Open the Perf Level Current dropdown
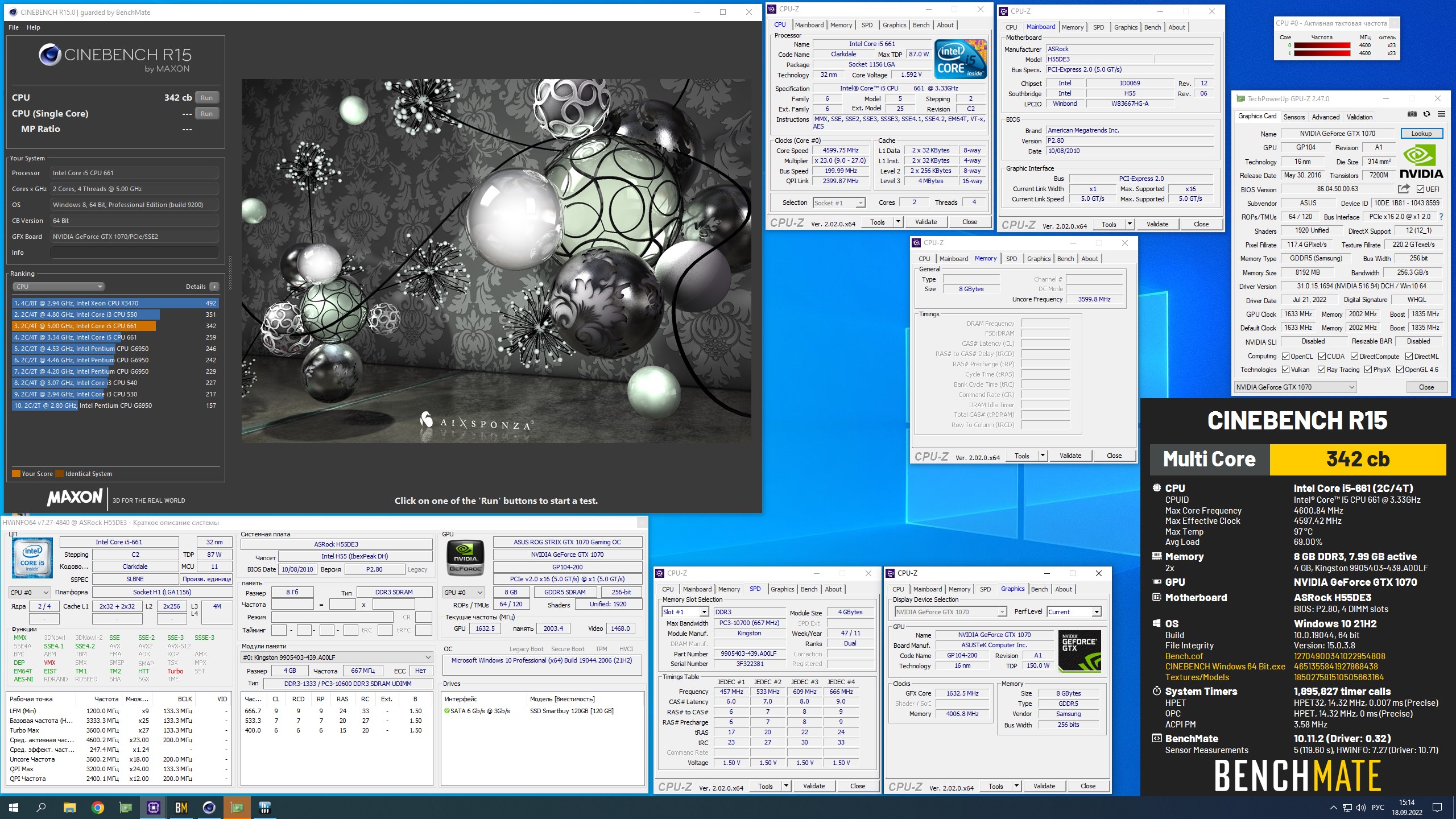The height and width of the screenshot is (819, 1456). tap(1074, 612)
